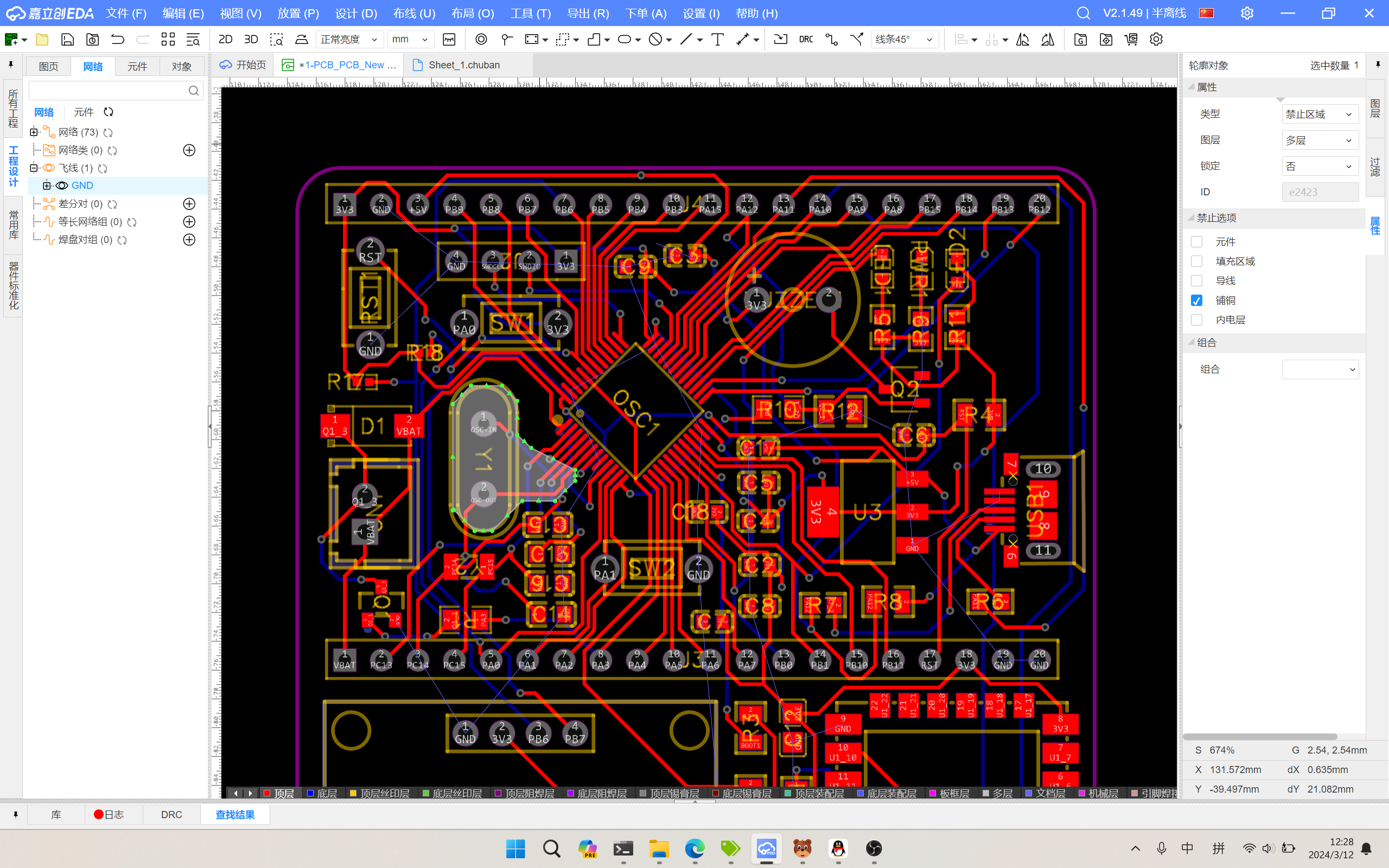1389x868 pixels.
Task: Open the 类型 禁止区域 dropdown
Action: pos(1320,114)
